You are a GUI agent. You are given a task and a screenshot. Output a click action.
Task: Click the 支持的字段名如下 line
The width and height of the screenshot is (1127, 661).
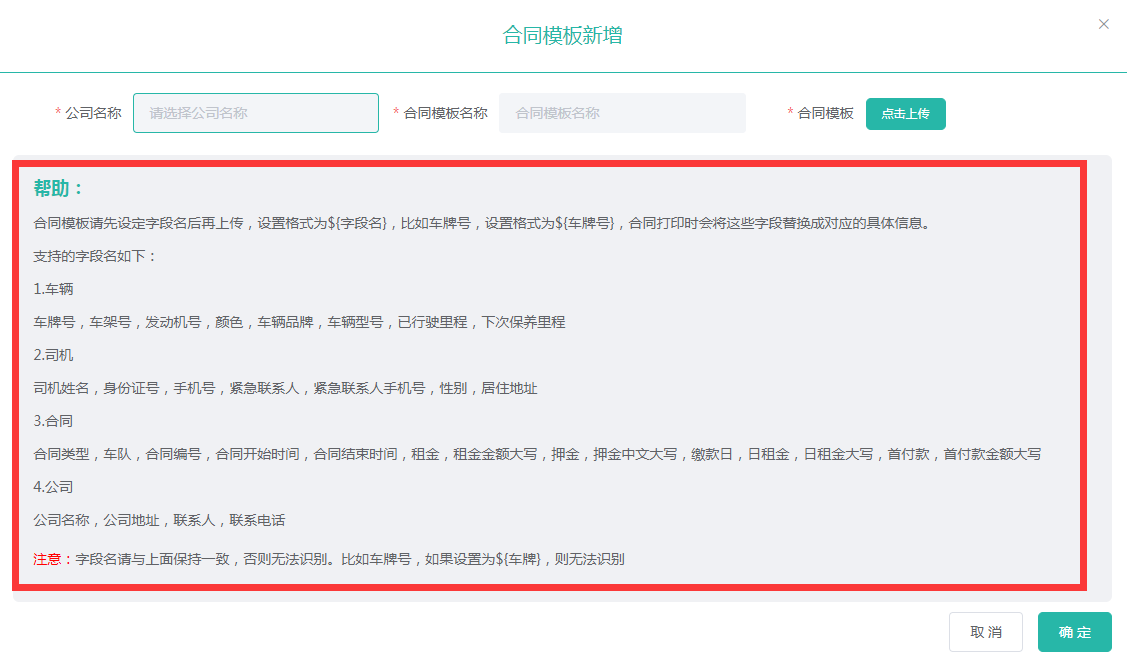pos(95,256)
